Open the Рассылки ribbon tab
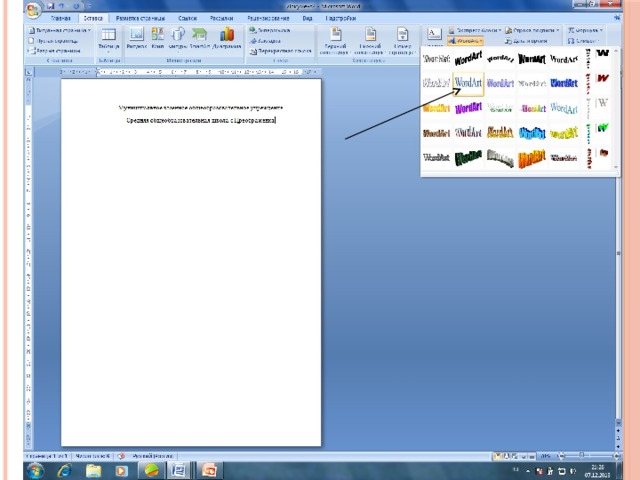The height and width of the screenshot is (480, 640). tap(221, 18)
